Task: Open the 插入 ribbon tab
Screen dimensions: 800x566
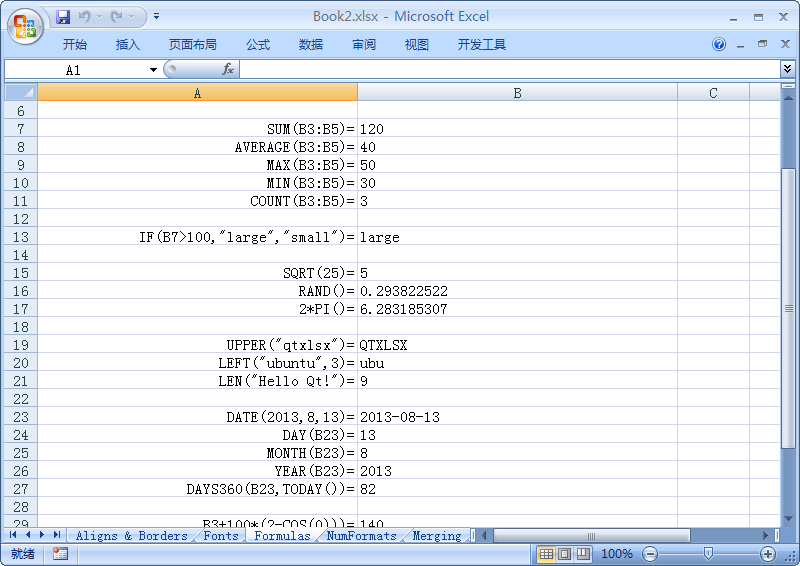Action: point(128,45)
